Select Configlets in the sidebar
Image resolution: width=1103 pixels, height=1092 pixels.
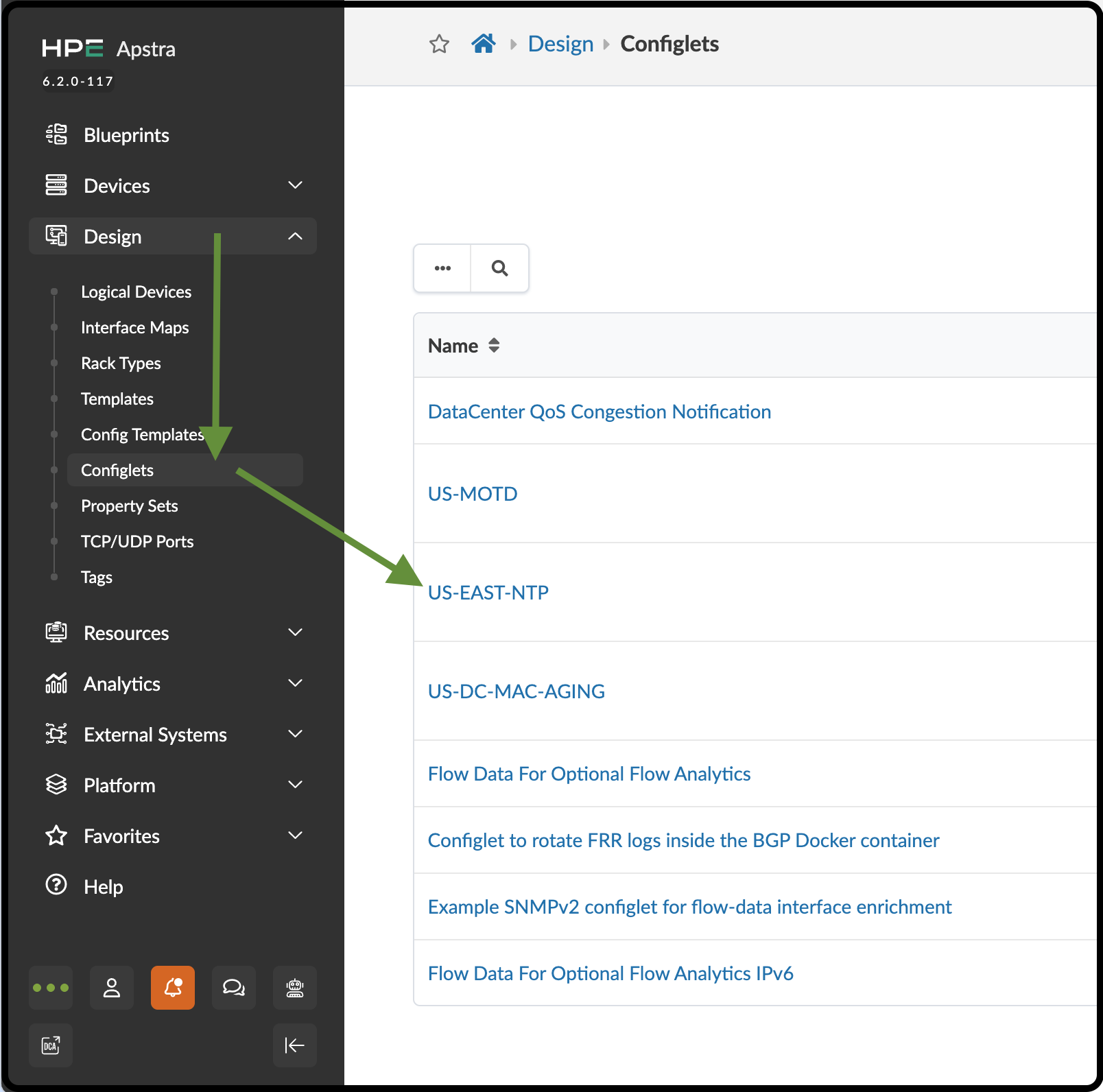185,470
